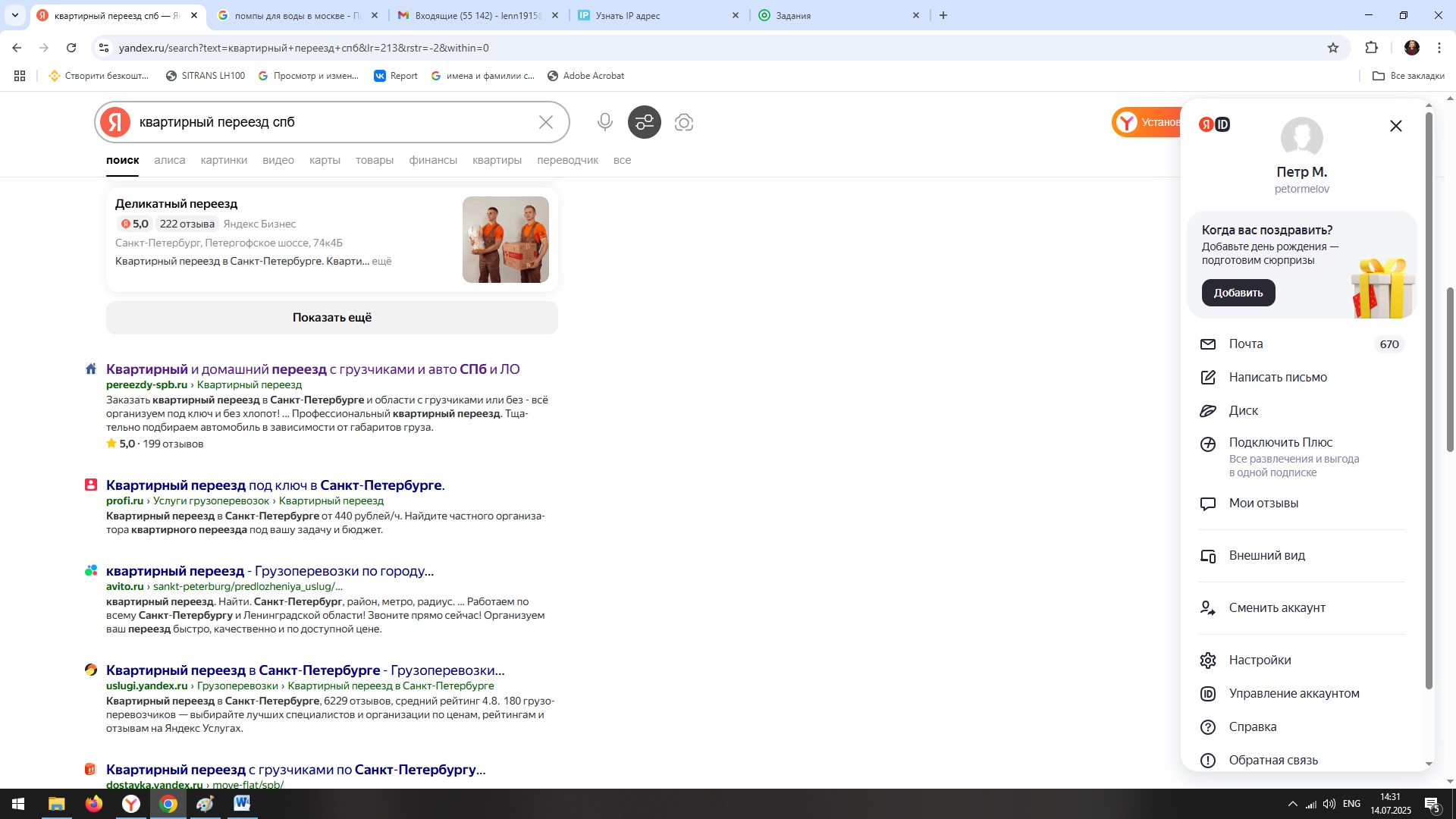
Task: Open the все search categories tab
Action: pos(622,160)
